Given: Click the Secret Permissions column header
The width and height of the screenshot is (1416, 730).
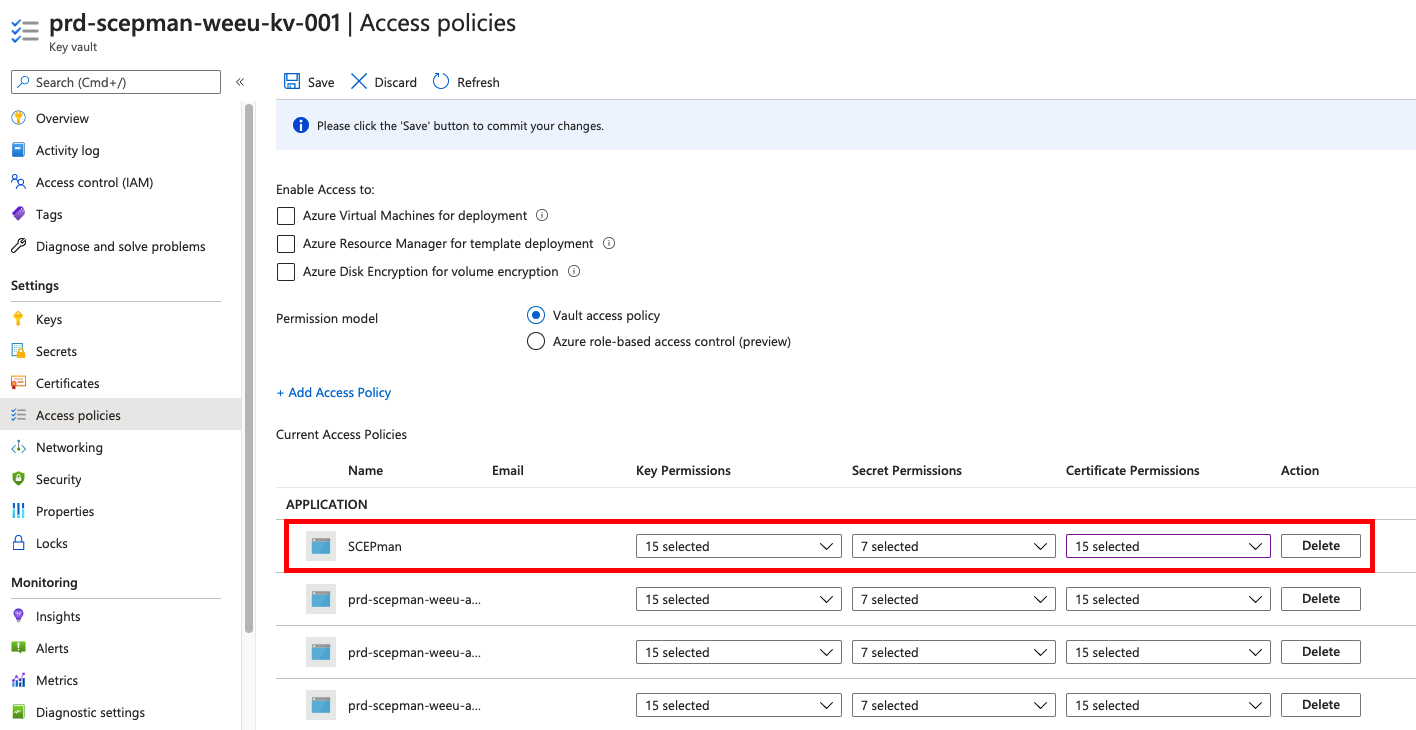Looking at the screenshot, I should coord(906,470).
